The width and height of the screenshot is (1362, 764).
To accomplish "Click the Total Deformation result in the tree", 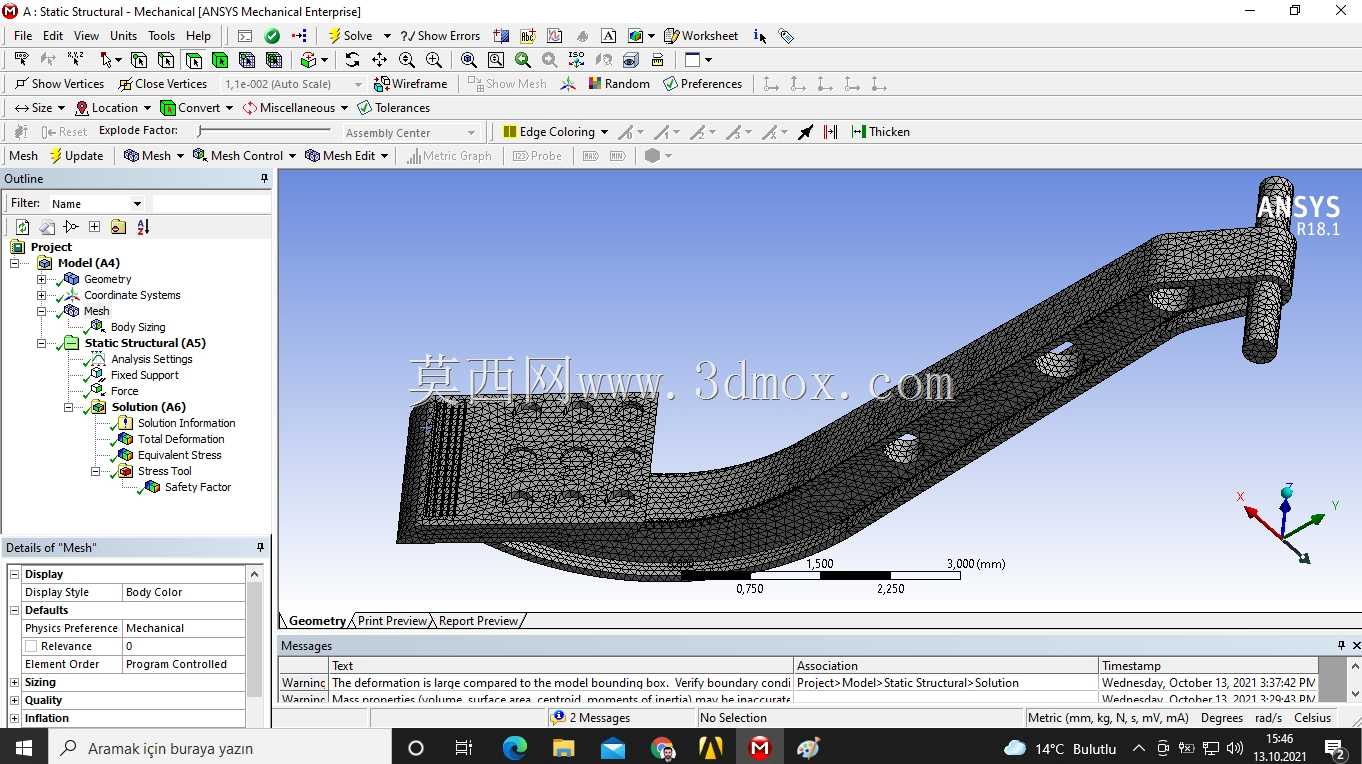I will tap(181, 439).
